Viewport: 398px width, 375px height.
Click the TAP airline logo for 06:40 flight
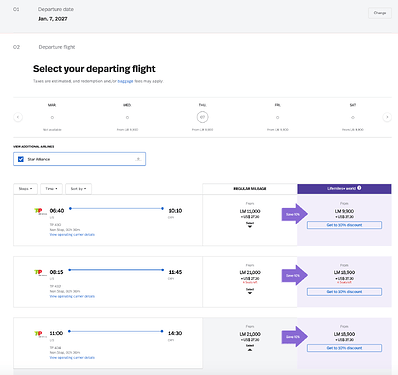coord(40,211)
